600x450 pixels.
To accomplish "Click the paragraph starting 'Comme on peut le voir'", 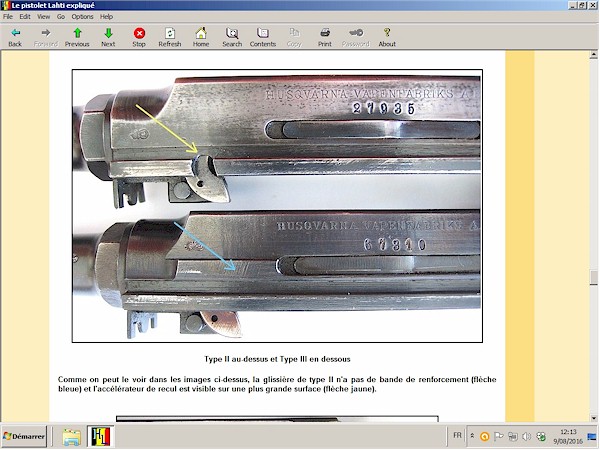I will click(277, 384).
